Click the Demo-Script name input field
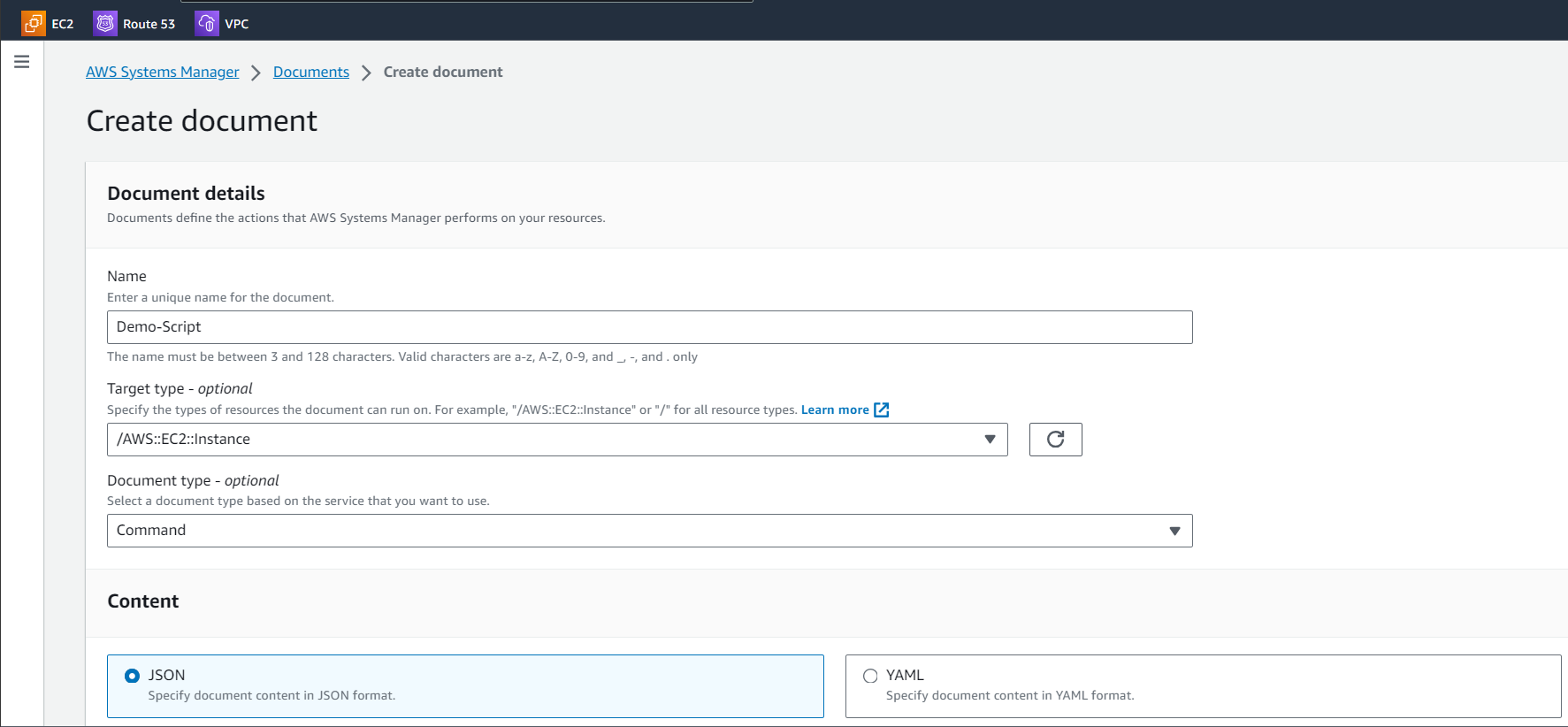 (649, 327)
